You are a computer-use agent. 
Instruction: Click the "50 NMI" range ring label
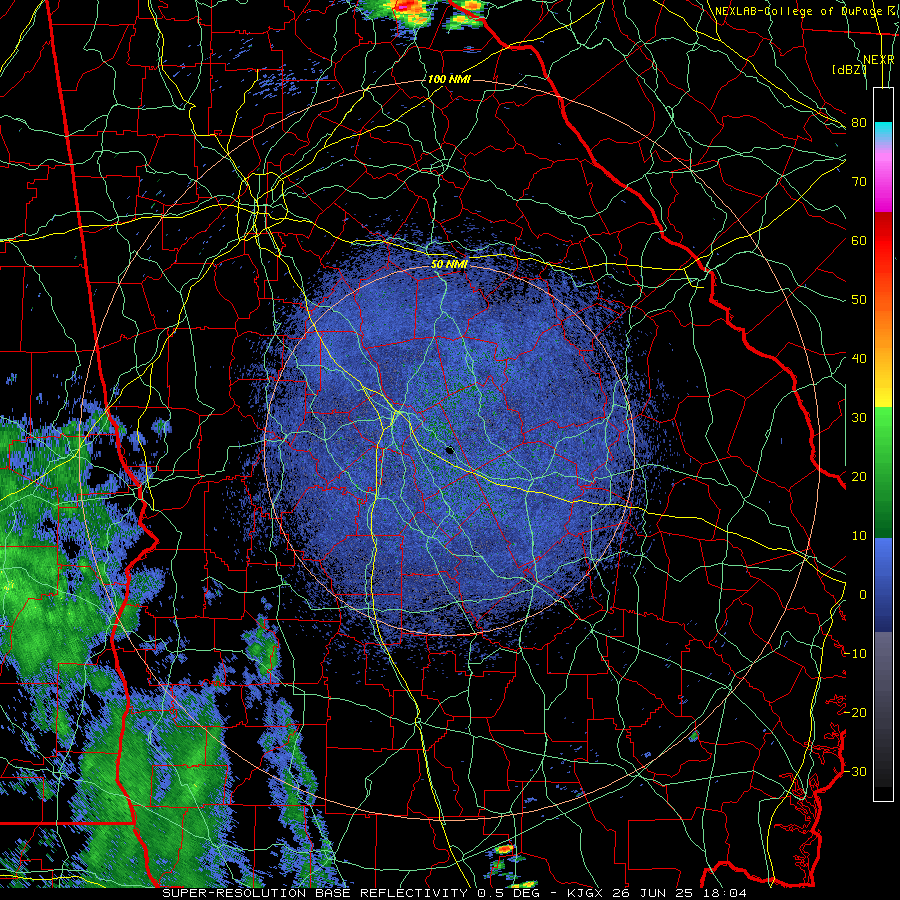pyautogui.click(x=449, y=265)
